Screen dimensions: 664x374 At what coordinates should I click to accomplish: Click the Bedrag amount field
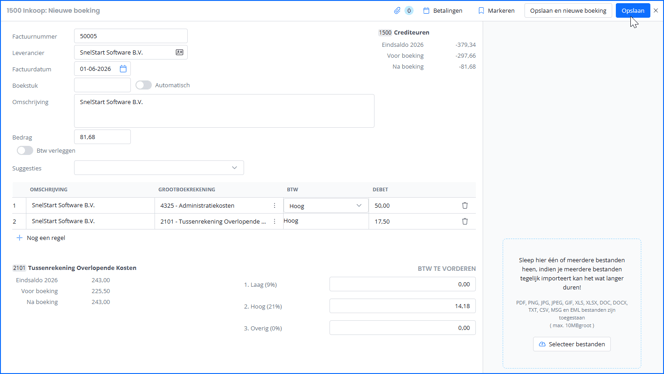102,137
